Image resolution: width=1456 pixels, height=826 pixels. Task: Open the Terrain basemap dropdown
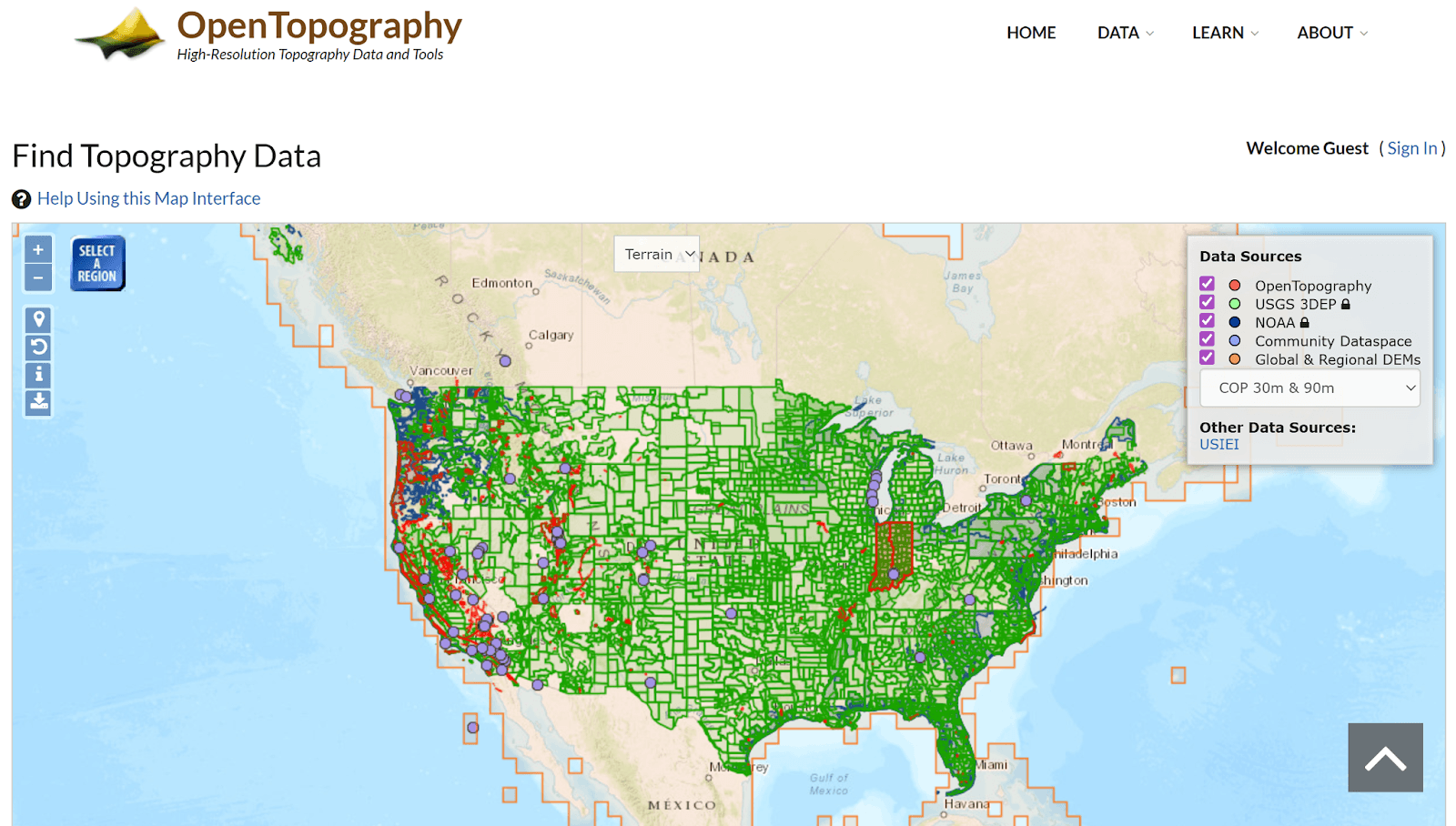click(x=657, y=254)
